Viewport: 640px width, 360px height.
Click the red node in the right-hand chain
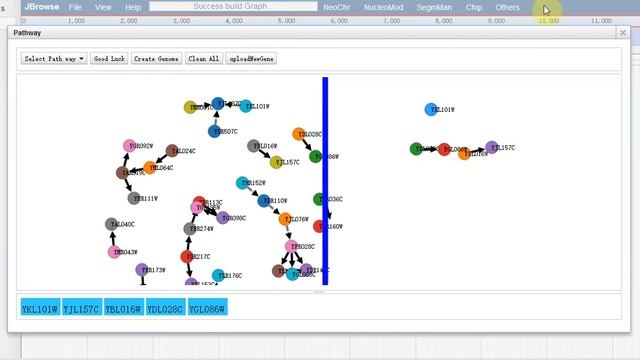(x=444, y=149)
